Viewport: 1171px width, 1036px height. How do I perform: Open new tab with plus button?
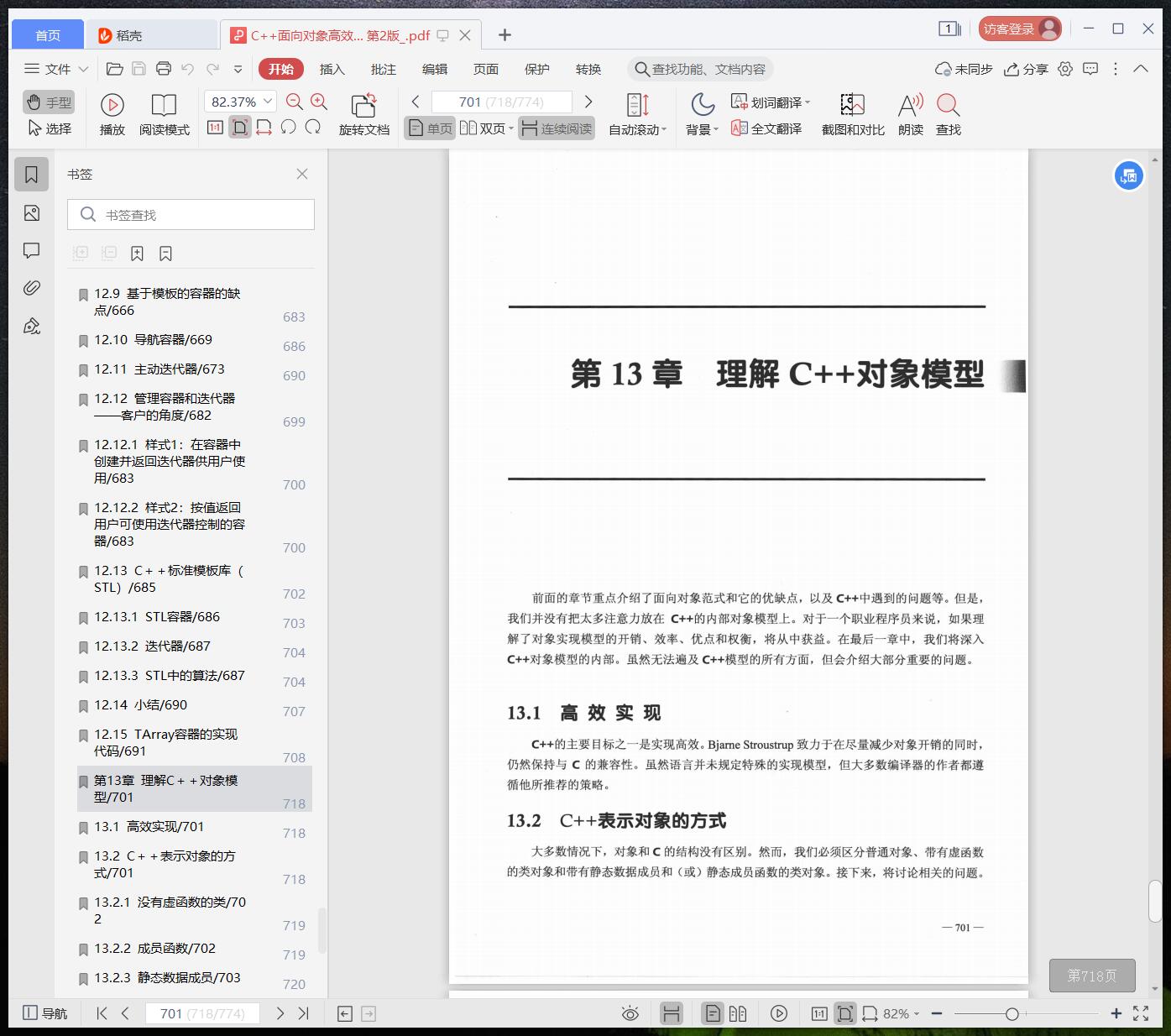(x=504, y=35)
